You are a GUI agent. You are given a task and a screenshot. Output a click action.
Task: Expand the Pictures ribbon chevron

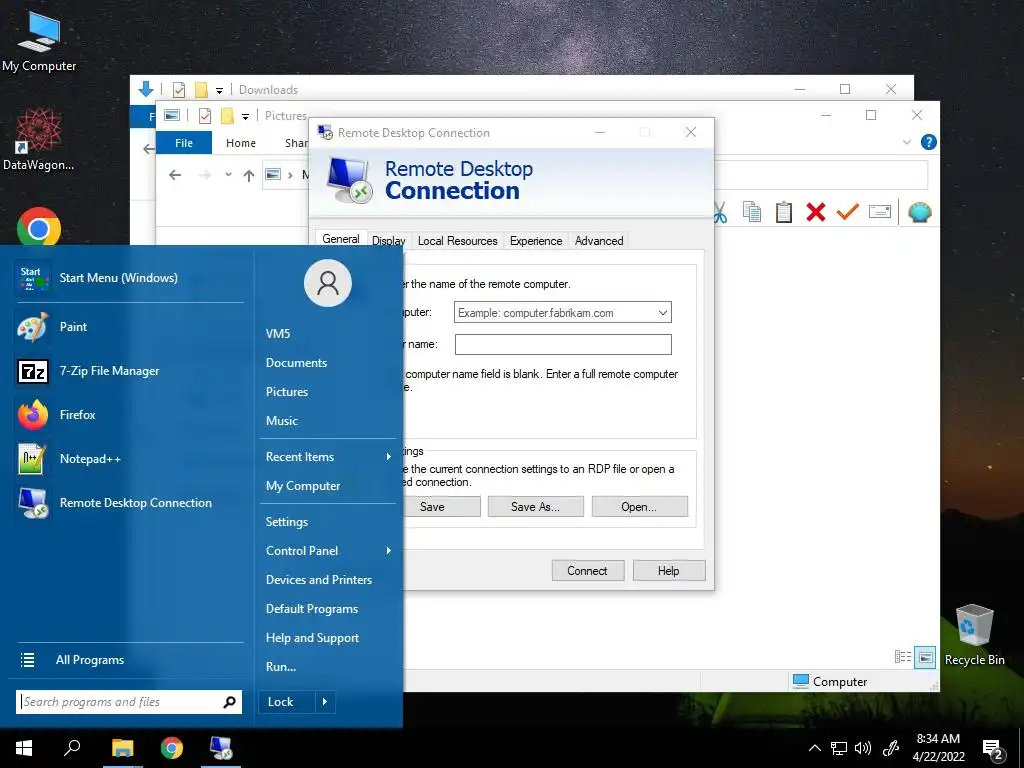(906, 142)
